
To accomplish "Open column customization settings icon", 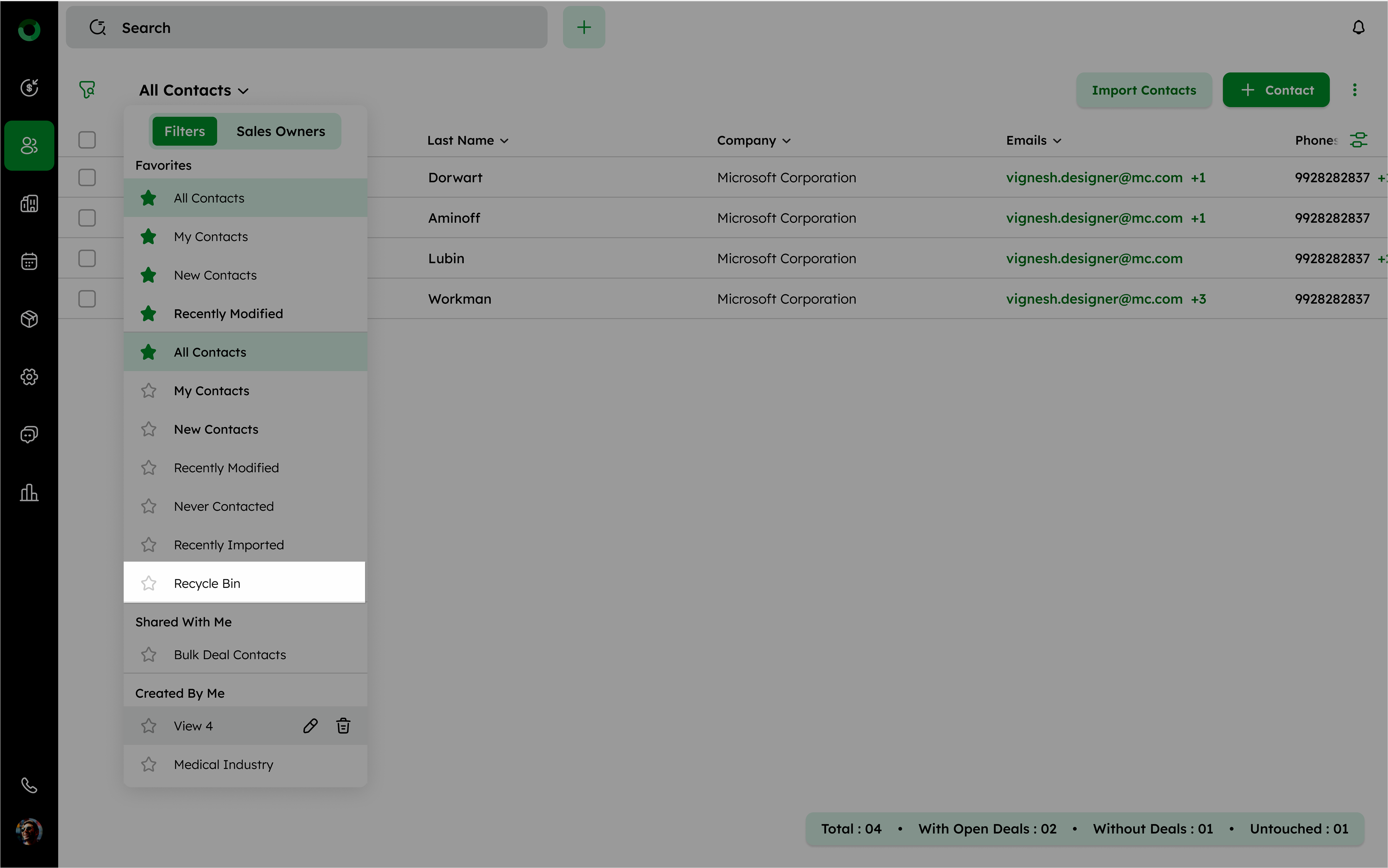I will click(x=1358, y=140).
